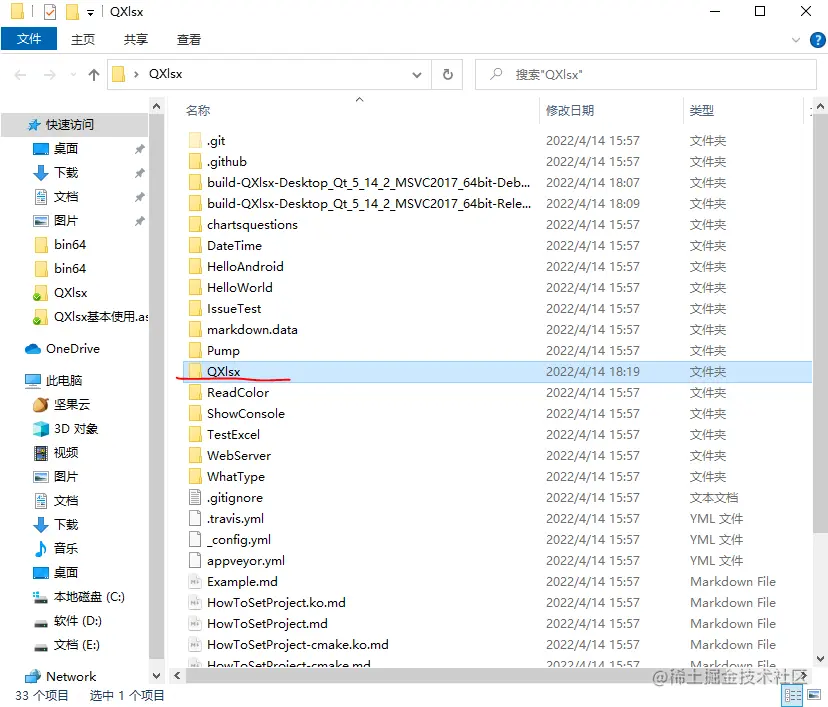Screen dimensions: 828x707
Task: Go up one folder level
Action: (93, 75)
